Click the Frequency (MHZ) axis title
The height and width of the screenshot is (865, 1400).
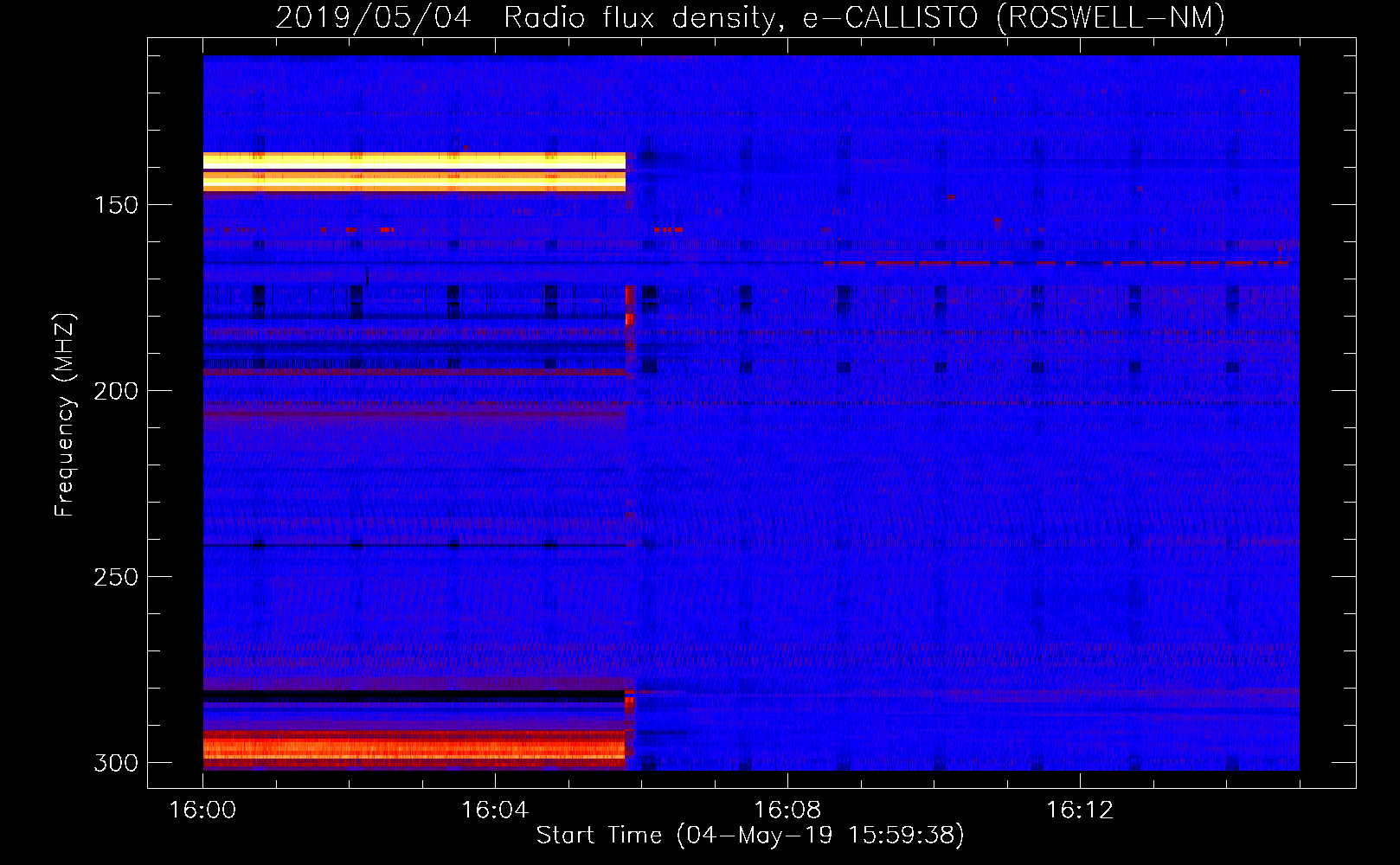(x=65, y=414)
